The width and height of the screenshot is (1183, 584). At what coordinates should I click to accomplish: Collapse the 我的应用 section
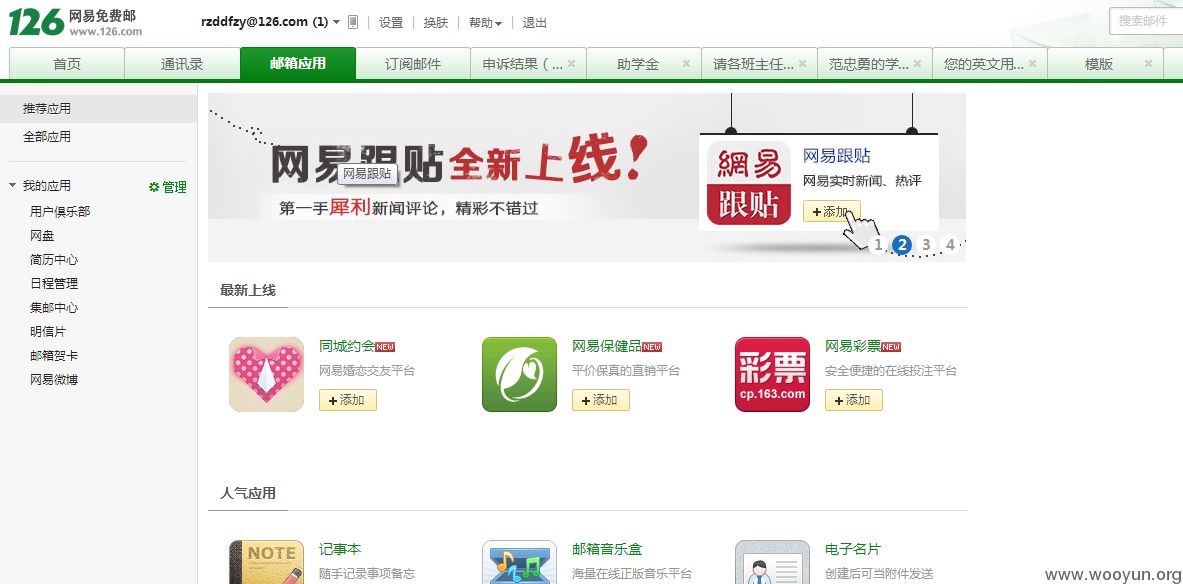point(12,185)
